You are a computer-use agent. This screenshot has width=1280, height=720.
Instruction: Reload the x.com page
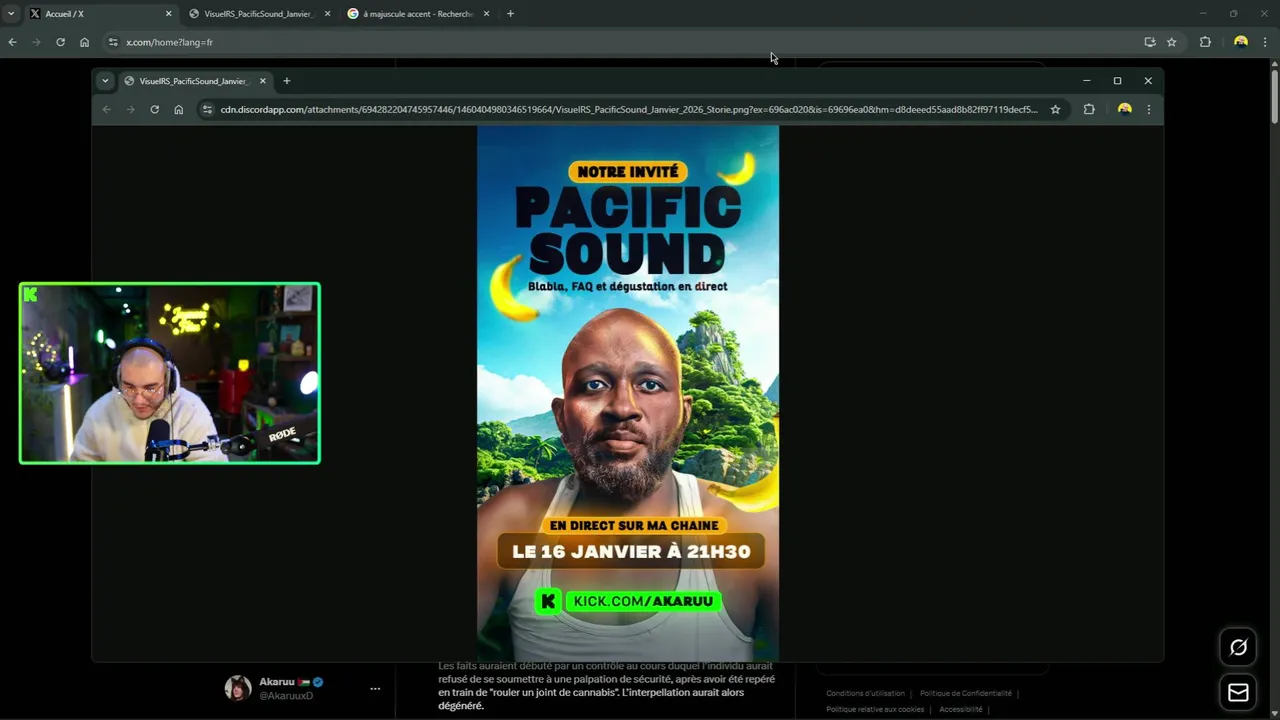tap(60, 42)
